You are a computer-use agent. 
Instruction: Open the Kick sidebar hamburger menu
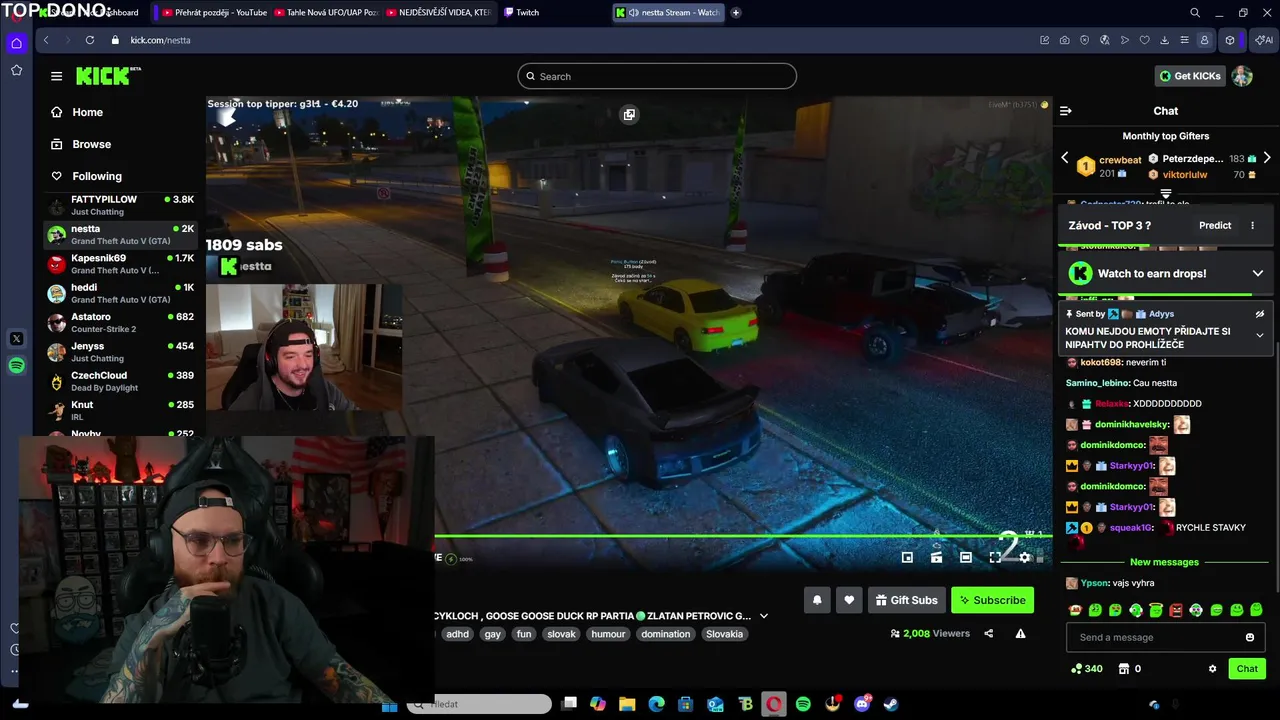[x=56, y=76]
